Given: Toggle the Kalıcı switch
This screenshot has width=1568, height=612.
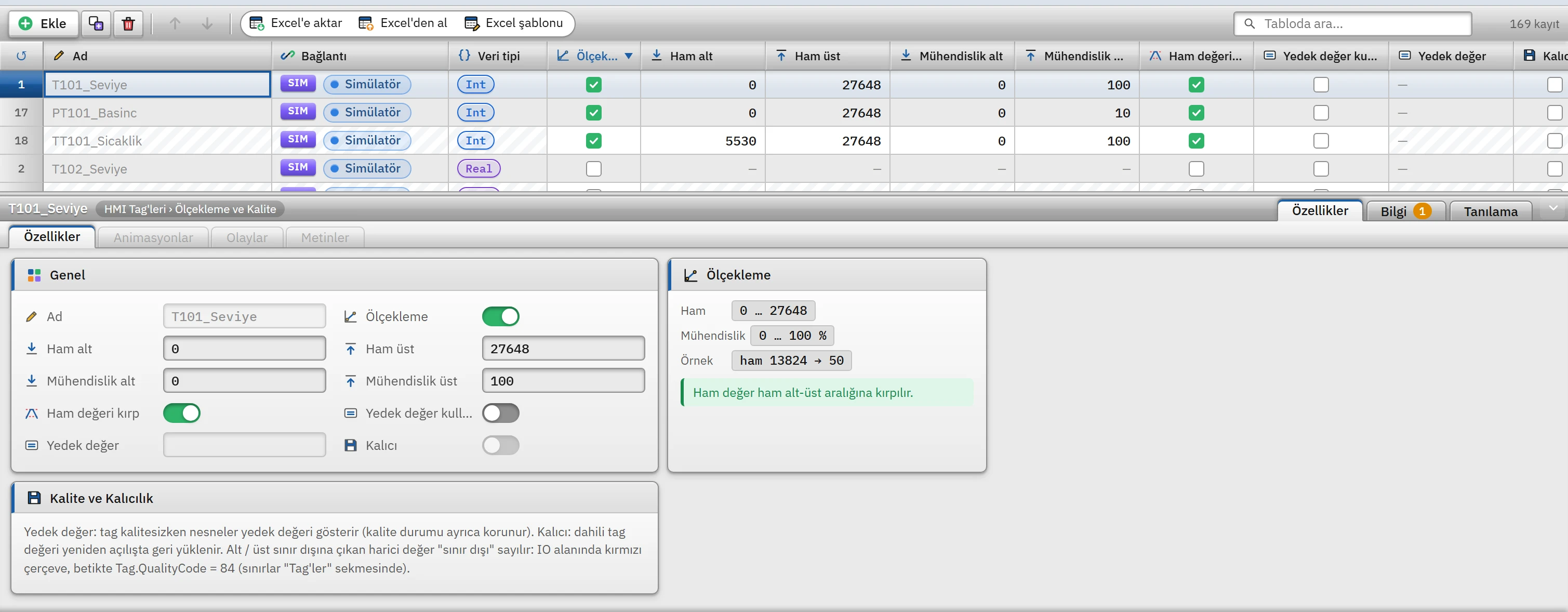Looking at the screenshot, I should click(500, 445).
